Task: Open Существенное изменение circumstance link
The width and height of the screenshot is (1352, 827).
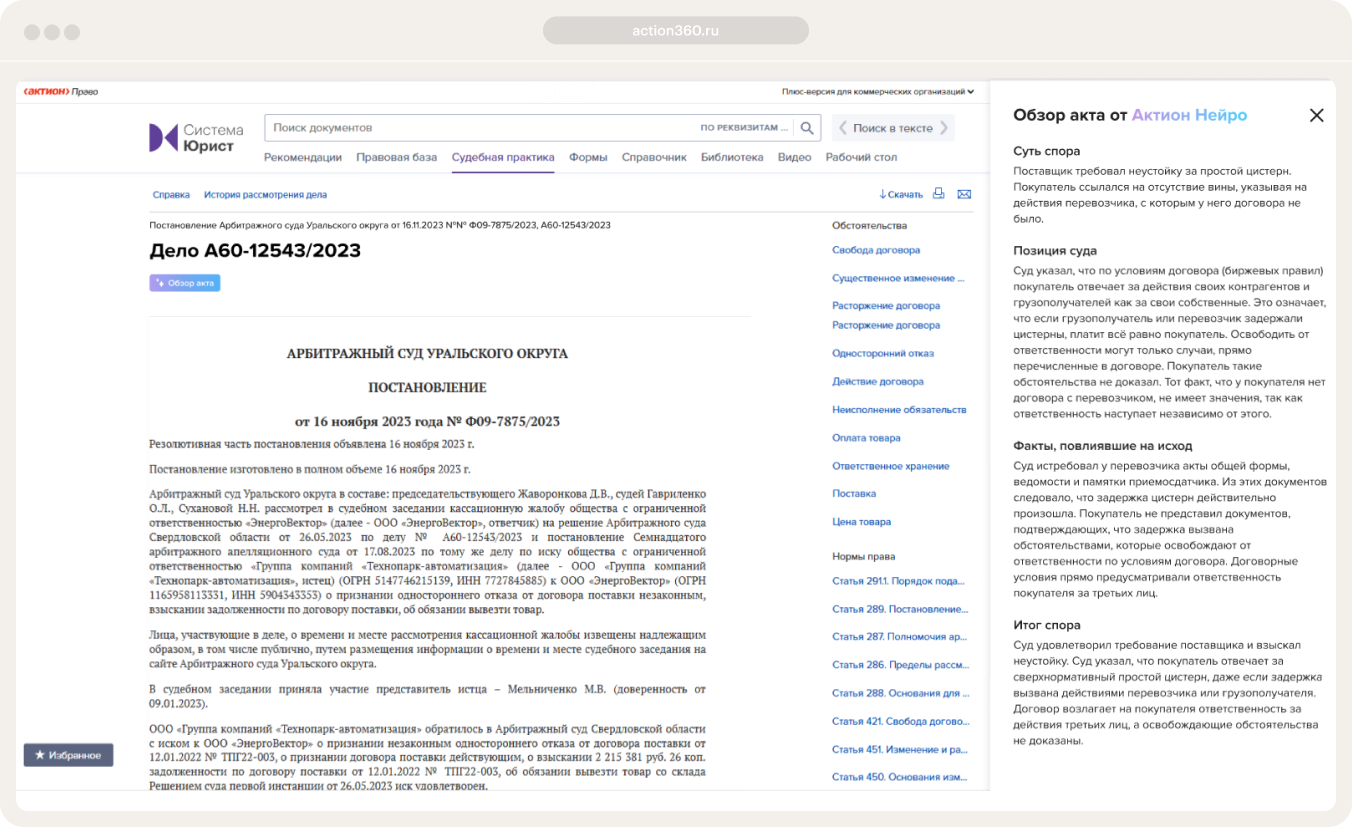Action: [899, 278]
